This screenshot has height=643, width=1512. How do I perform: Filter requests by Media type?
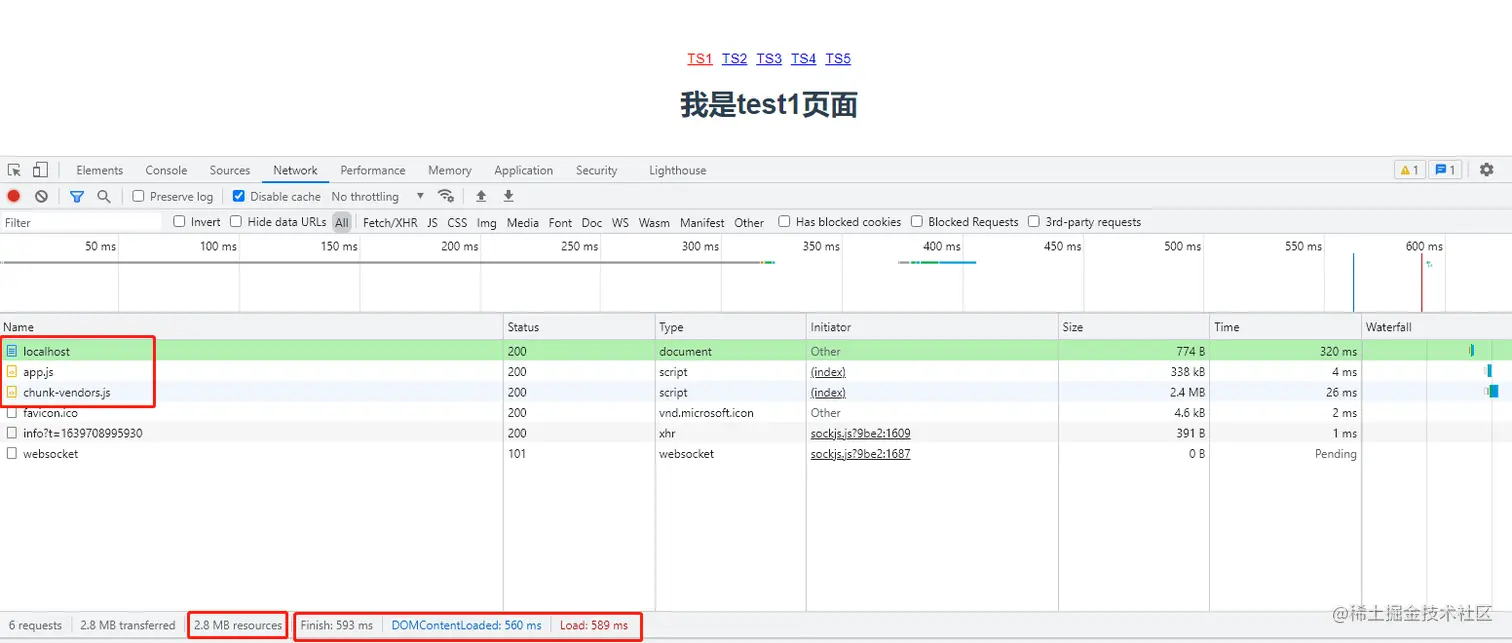tap(522, 223)
